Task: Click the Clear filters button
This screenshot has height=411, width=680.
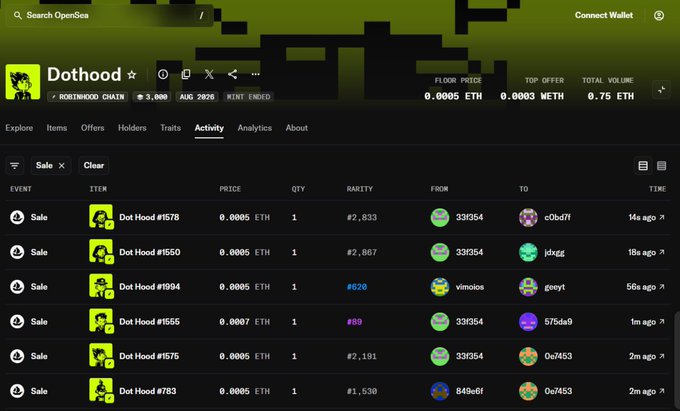Action: click(94, 166)
